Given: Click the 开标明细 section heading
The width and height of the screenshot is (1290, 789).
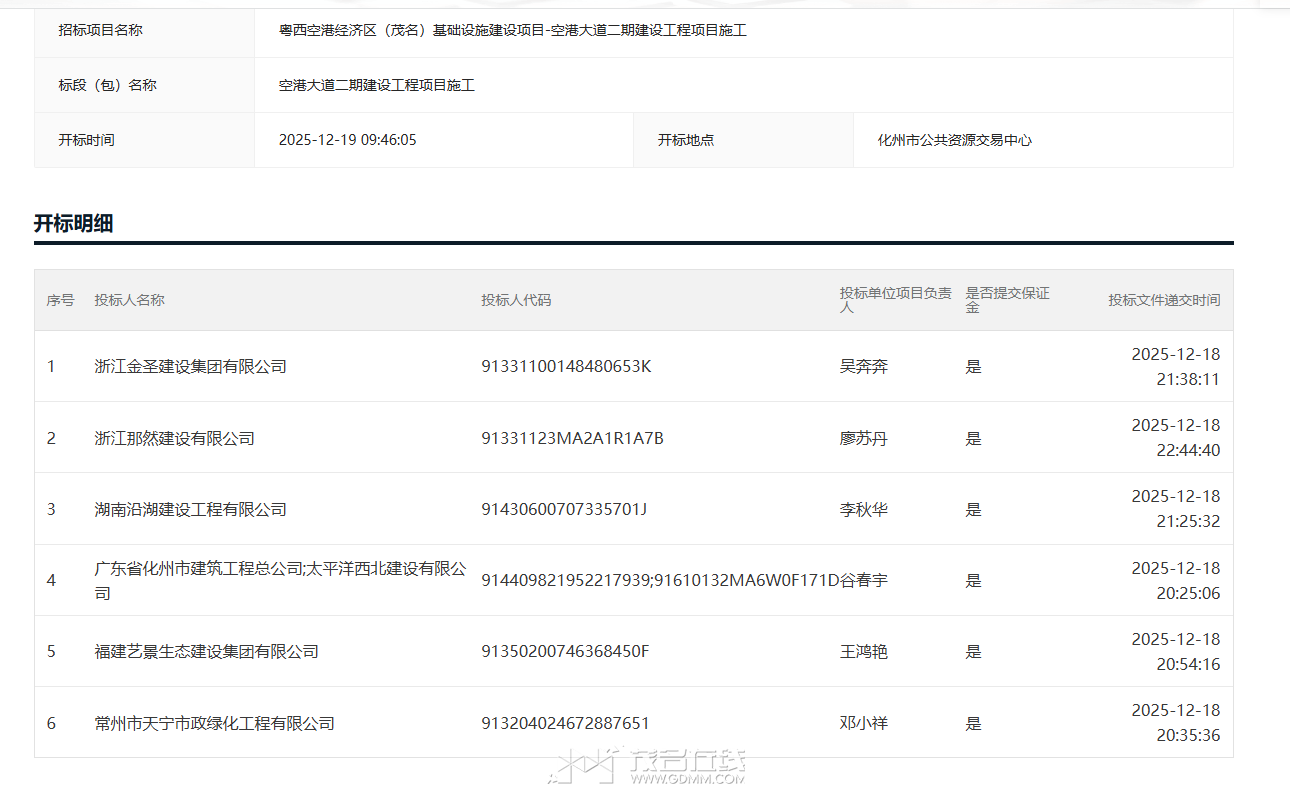Looking at the screenshot, I should (73, 223).
